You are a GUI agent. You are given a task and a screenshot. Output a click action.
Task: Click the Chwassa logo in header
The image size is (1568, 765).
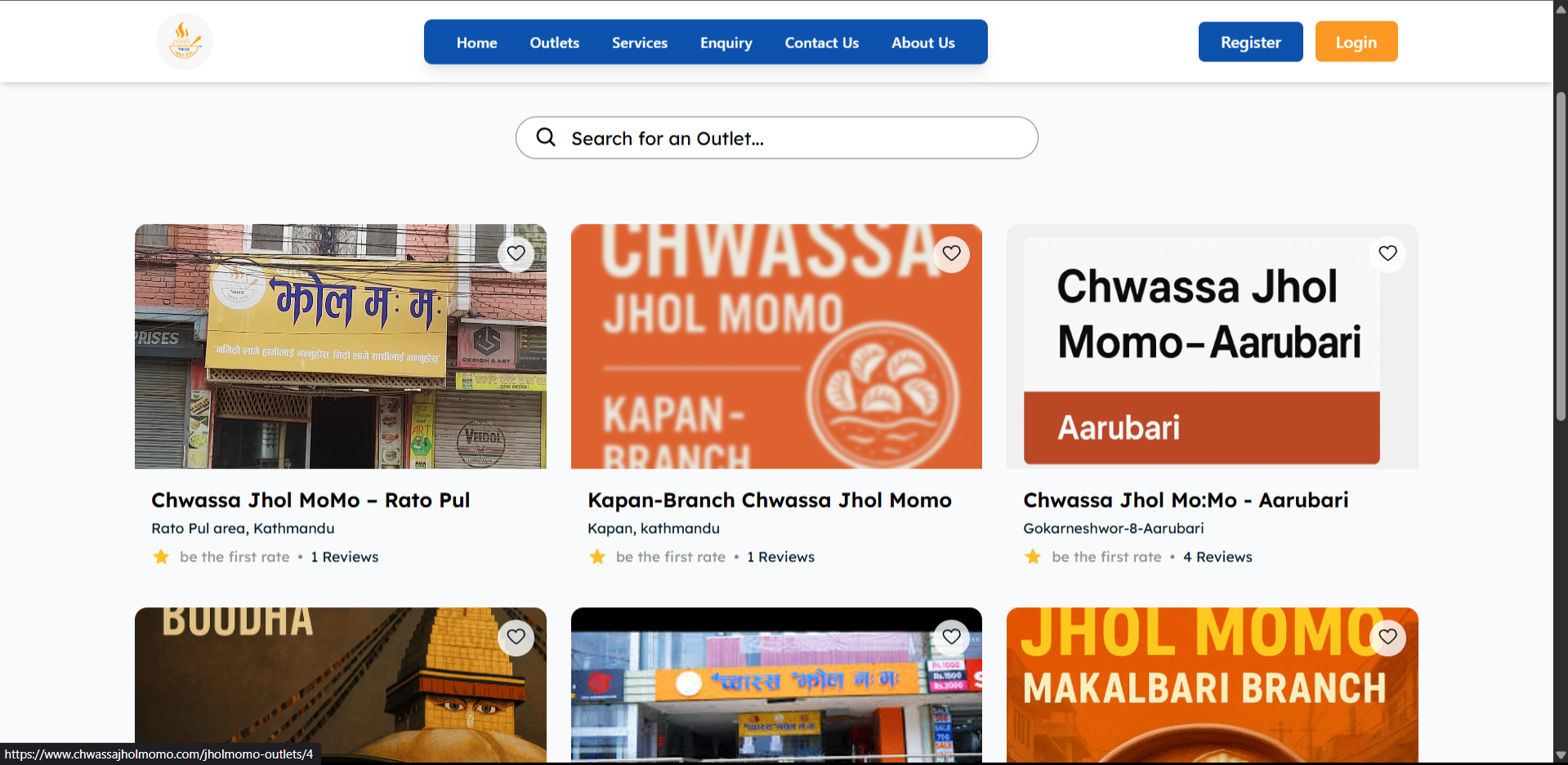(x=185, y=42)
